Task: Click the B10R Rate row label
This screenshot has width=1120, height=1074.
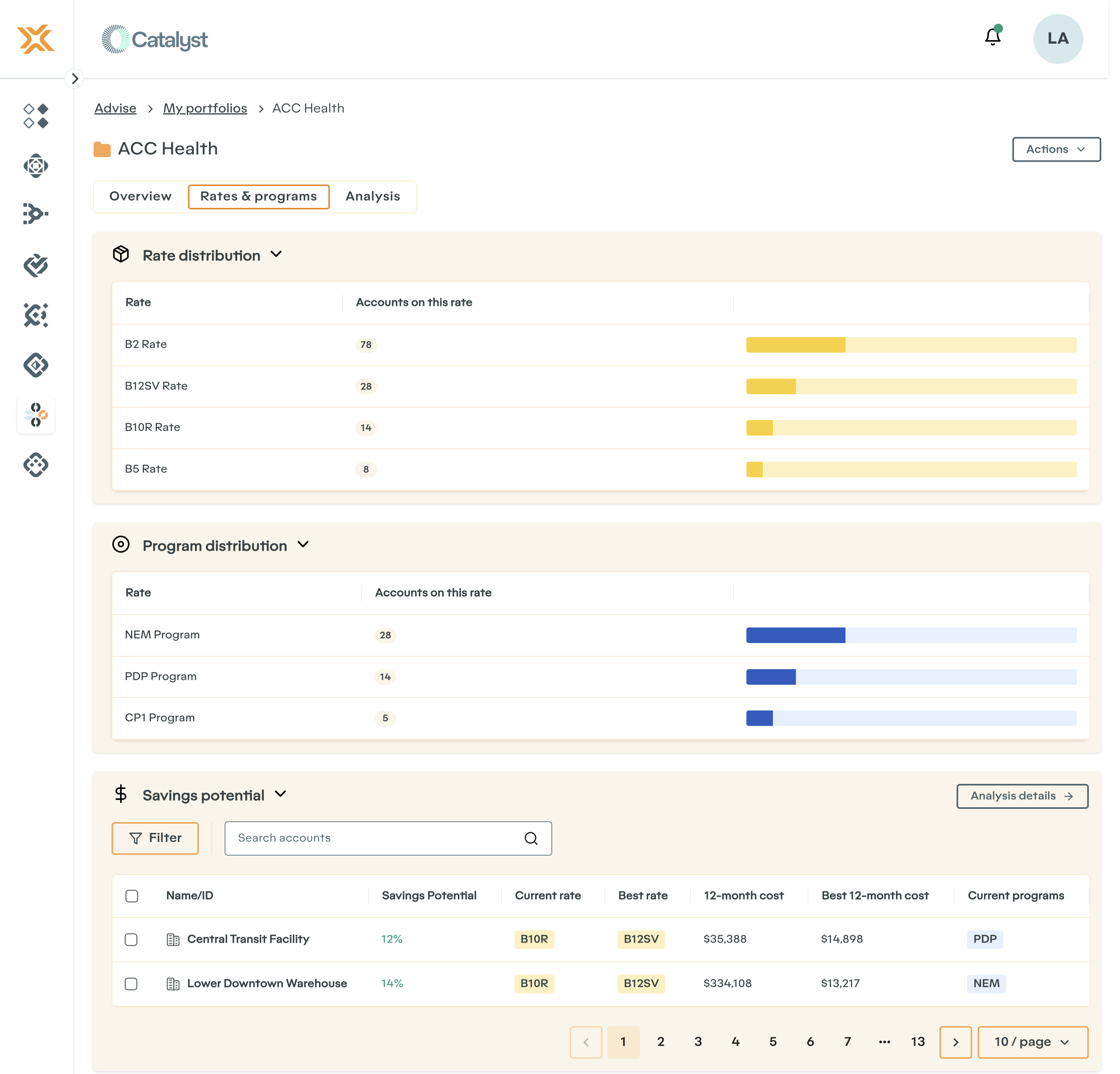Action: click(x=152, y=427)
